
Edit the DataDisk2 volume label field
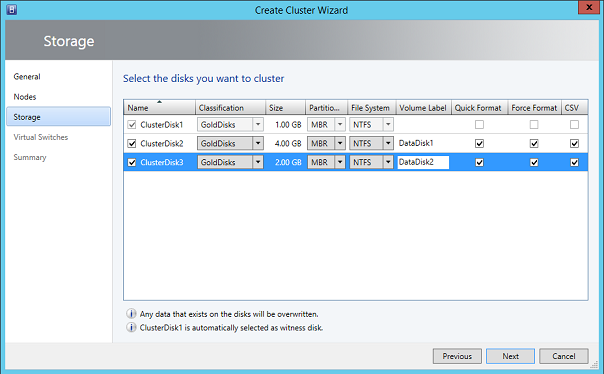click(x=423, y=162)
